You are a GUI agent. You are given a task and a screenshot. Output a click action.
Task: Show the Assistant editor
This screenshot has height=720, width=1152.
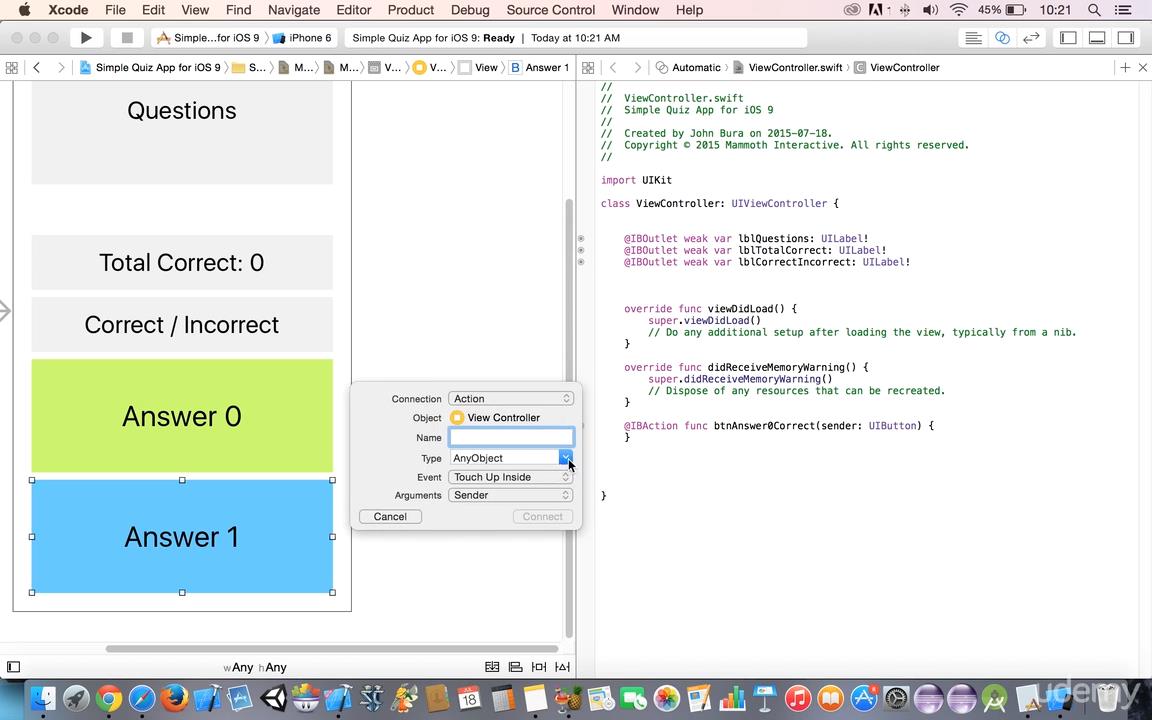click(1002, 37)
